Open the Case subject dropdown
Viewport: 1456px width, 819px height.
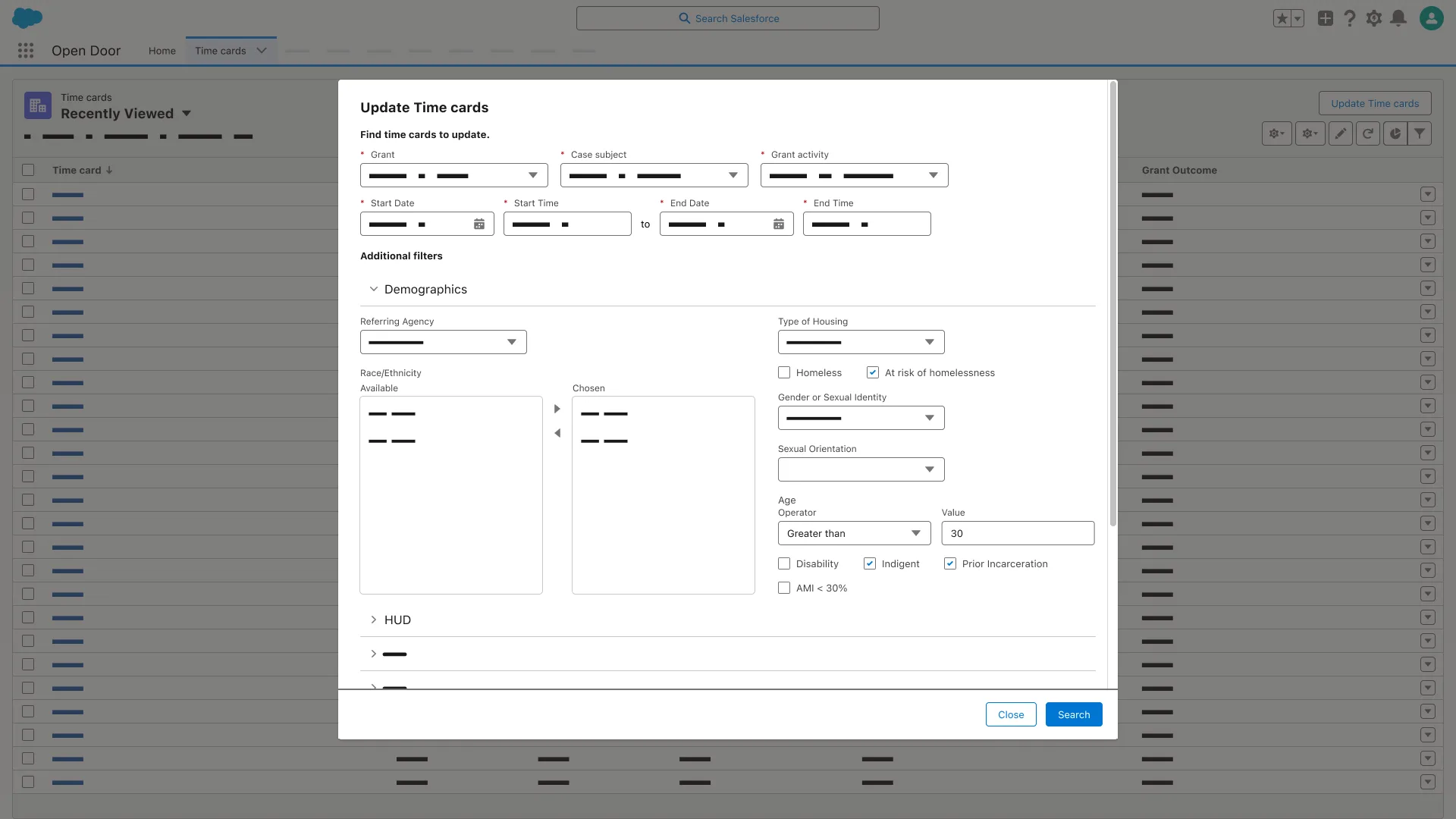coord(654,175)
